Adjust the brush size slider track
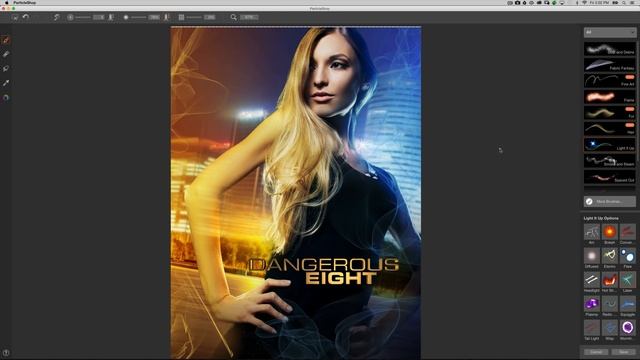This screenshot has width=640, height=360. [83, 17]
